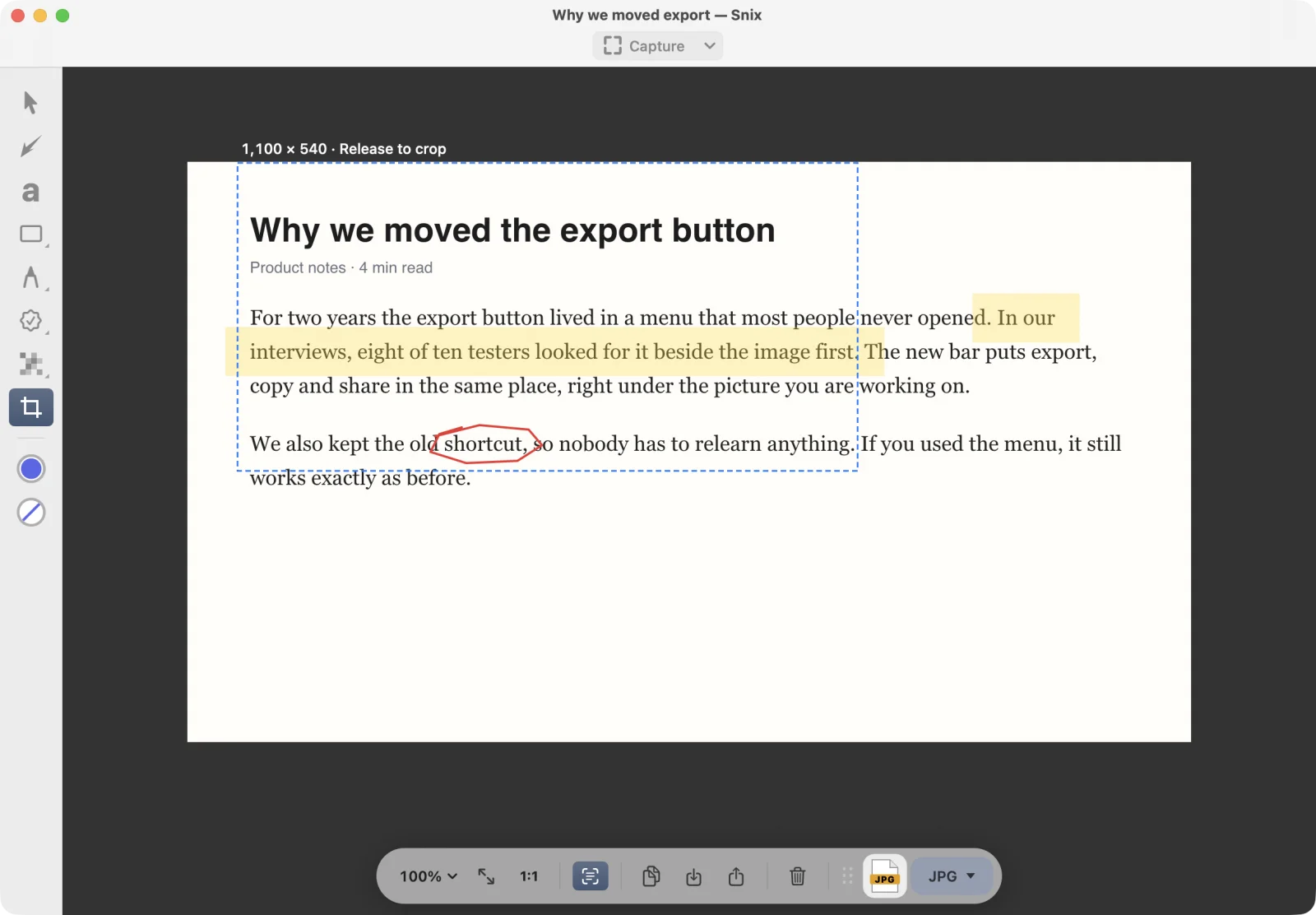Image resolution: width=1316 pixels, height=915 pixels.
Task: Choose the text 'a' tool
Action: click(x=30, y=192)
